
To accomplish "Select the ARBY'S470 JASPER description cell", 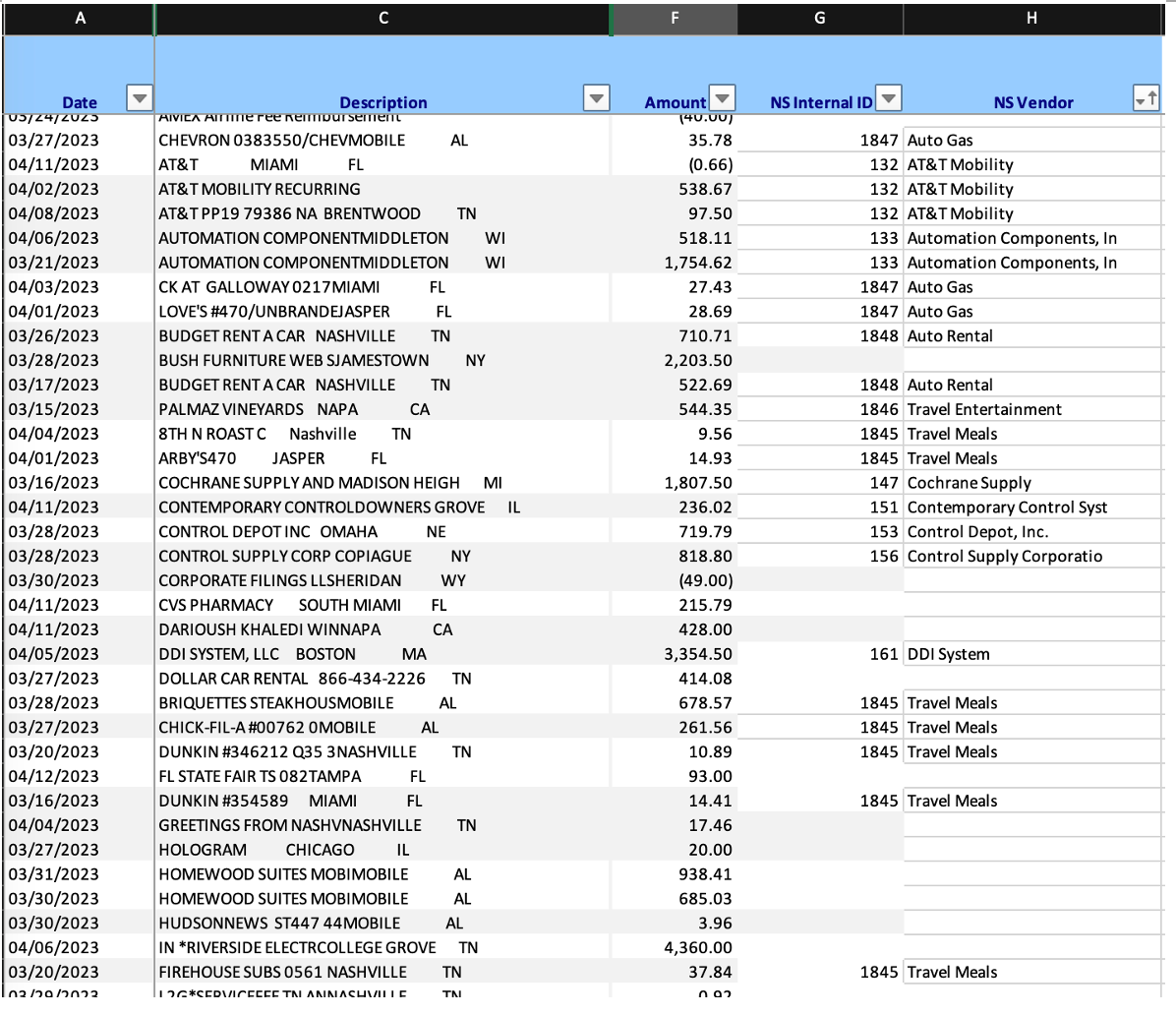I will (x=383, y=458).
